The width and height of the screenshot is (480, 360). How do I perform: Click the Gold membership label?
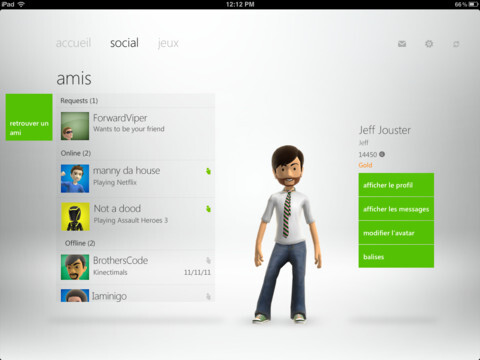coord(365,165)
